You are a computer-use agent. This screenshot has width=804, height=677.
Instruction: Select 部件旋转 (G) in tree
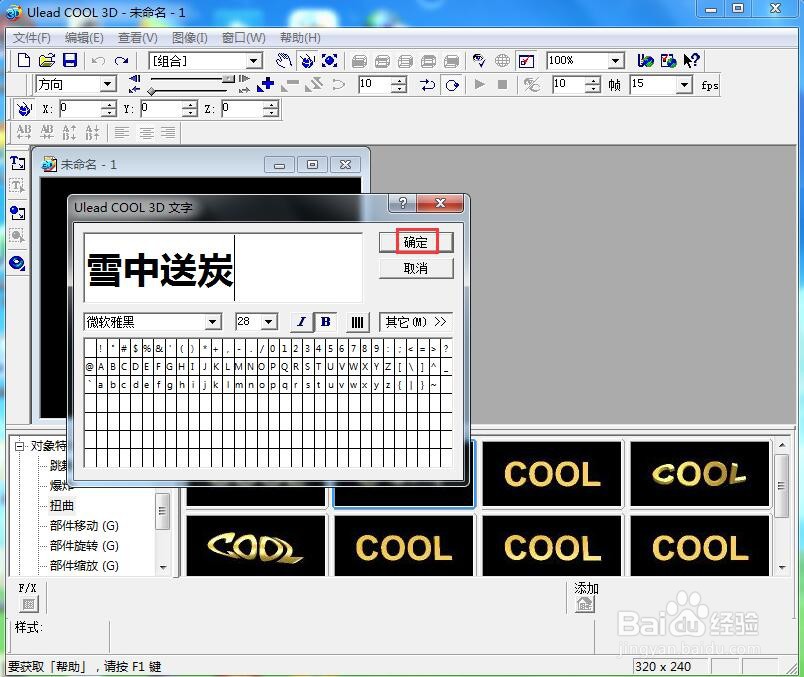tap(84, 546)
